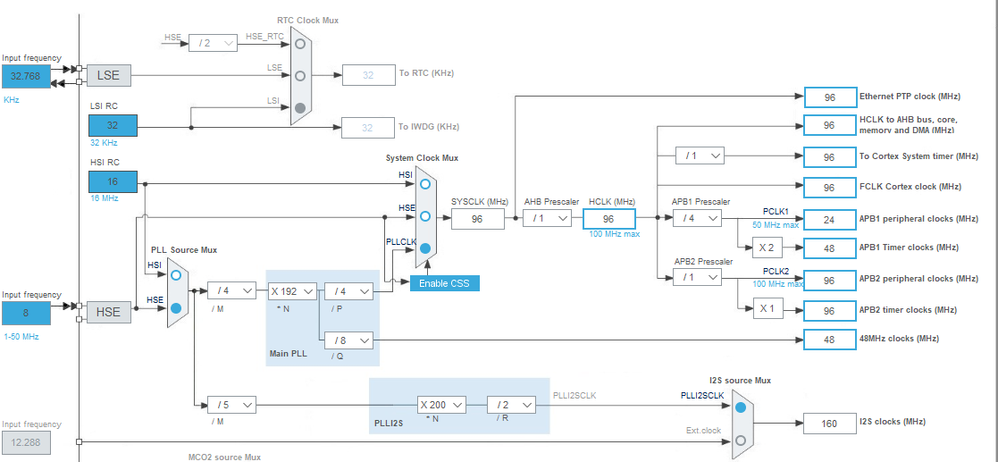
Task: Select PLLCLK in System Clock Mux
Action: (425, 249)
